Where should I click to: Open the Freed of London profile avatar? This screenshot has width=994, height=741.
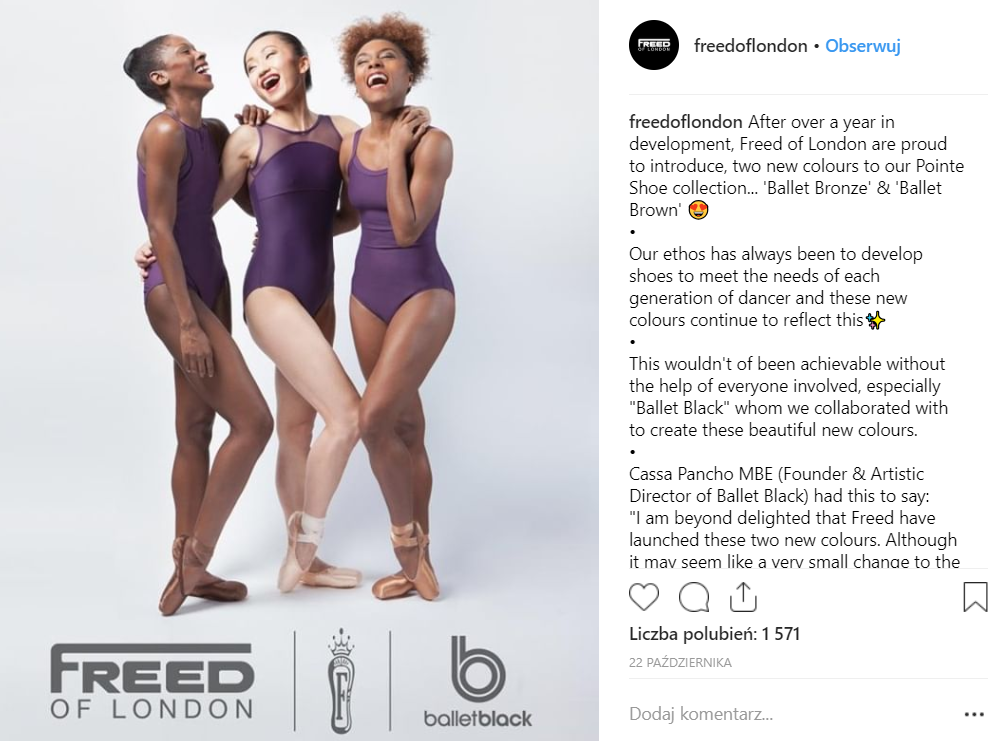[654, 46]
